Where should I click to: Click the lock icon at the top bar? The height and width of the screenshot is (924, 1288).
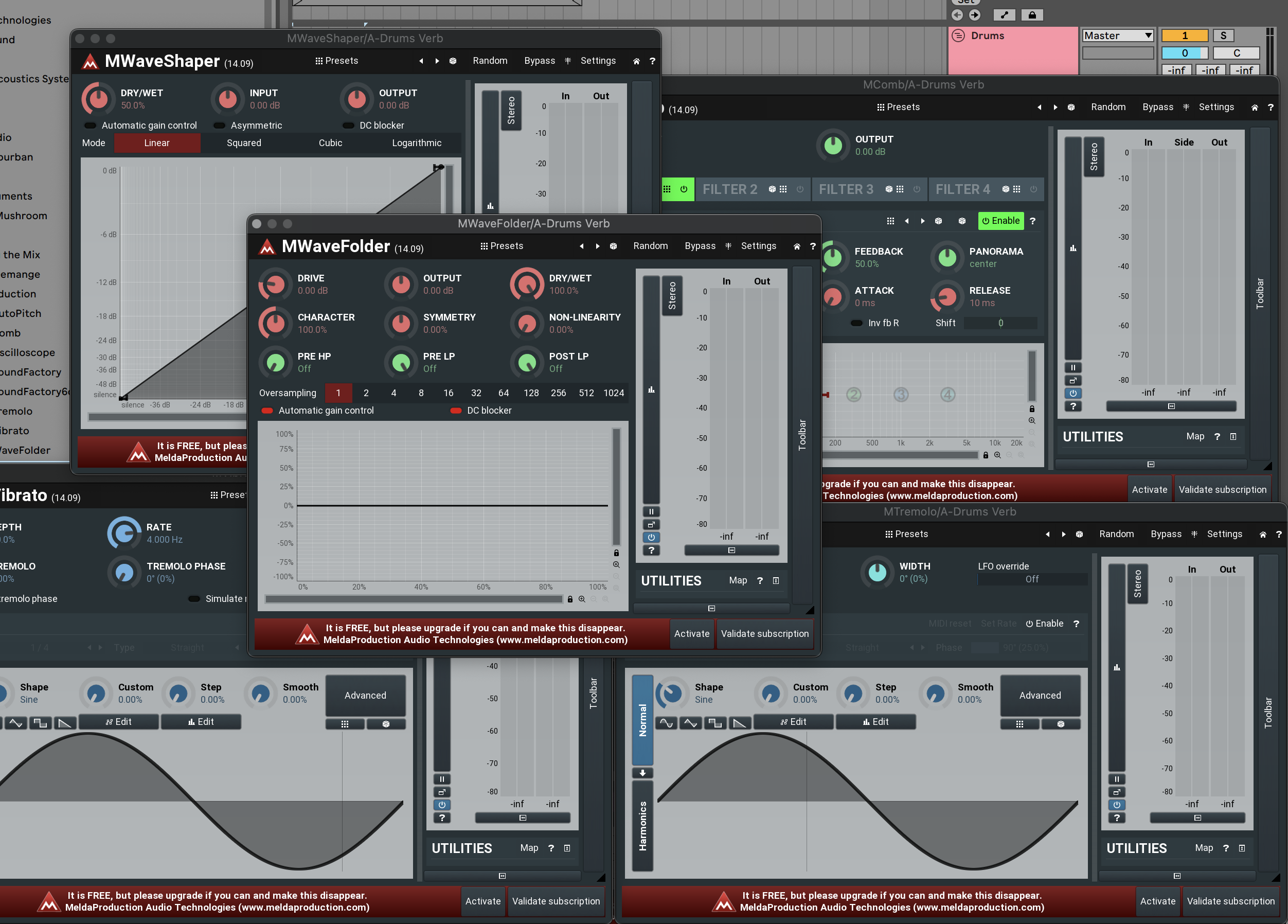coord(1032,15)
